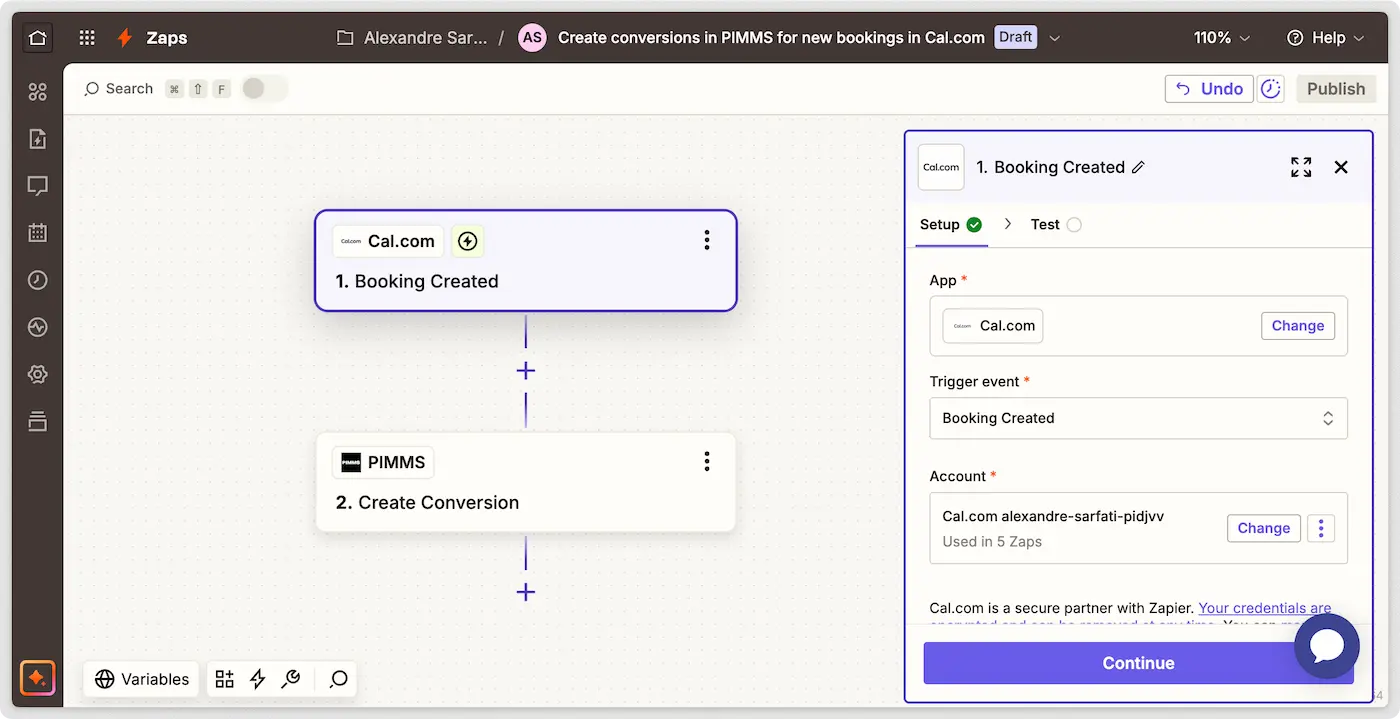Open Zap history clock icon in sidebar
The height and width of the screenshot is (719, 1400).
pyautogui.click(x=37, y=280)
